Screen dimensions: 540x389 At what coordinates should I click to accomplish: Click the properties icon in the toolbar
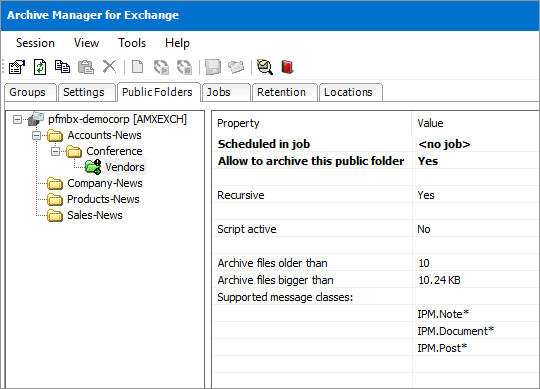coord(17,67)
